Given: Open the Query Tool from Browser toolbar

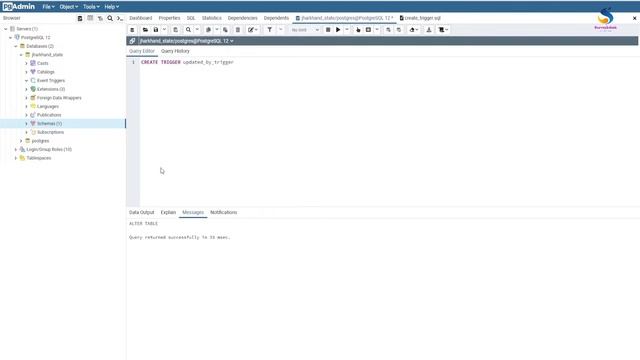Looking at the screenshot, I should click(80, 18).
